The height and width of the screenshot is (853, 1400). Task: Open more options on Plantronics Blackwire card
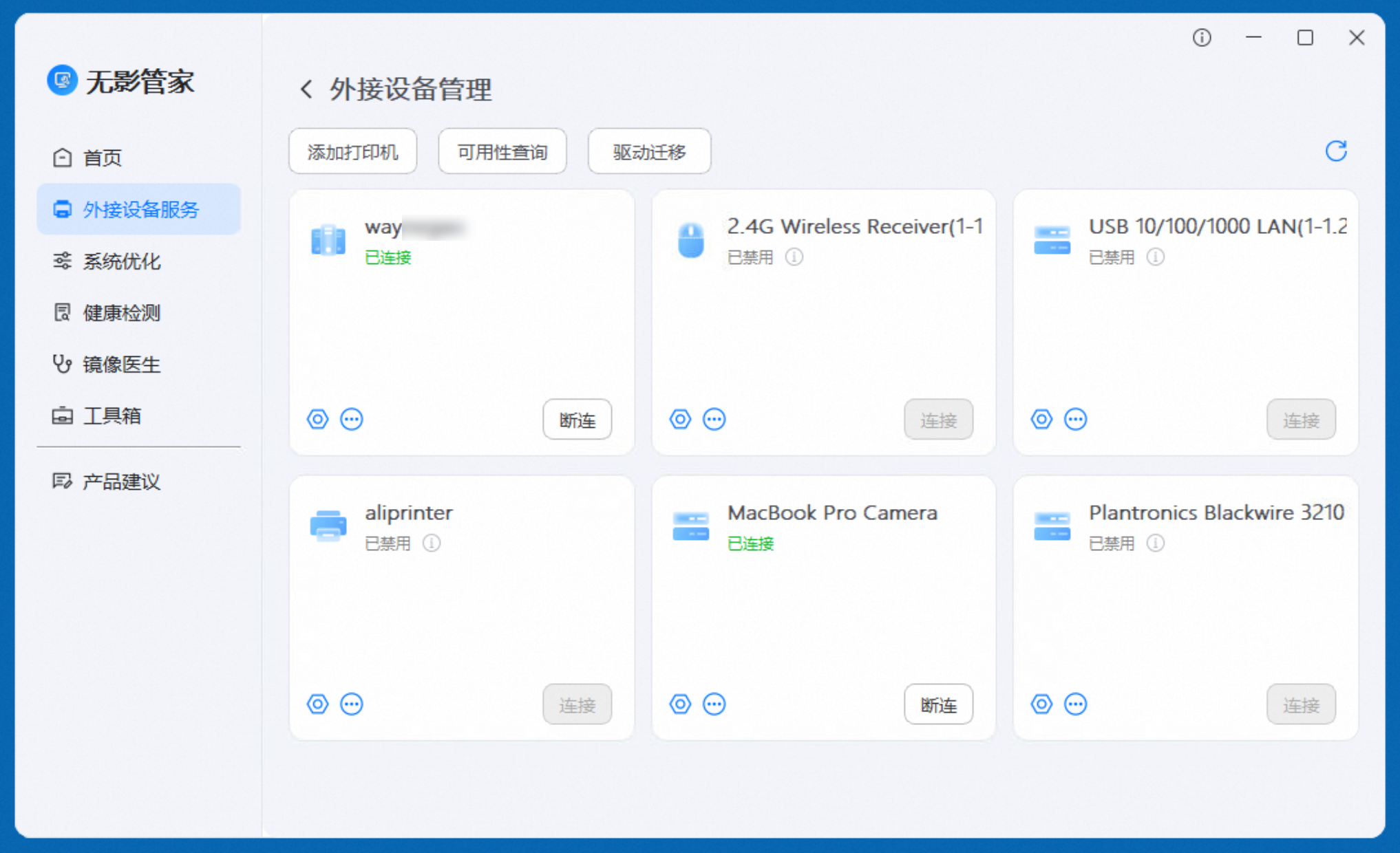[1075, 704]
